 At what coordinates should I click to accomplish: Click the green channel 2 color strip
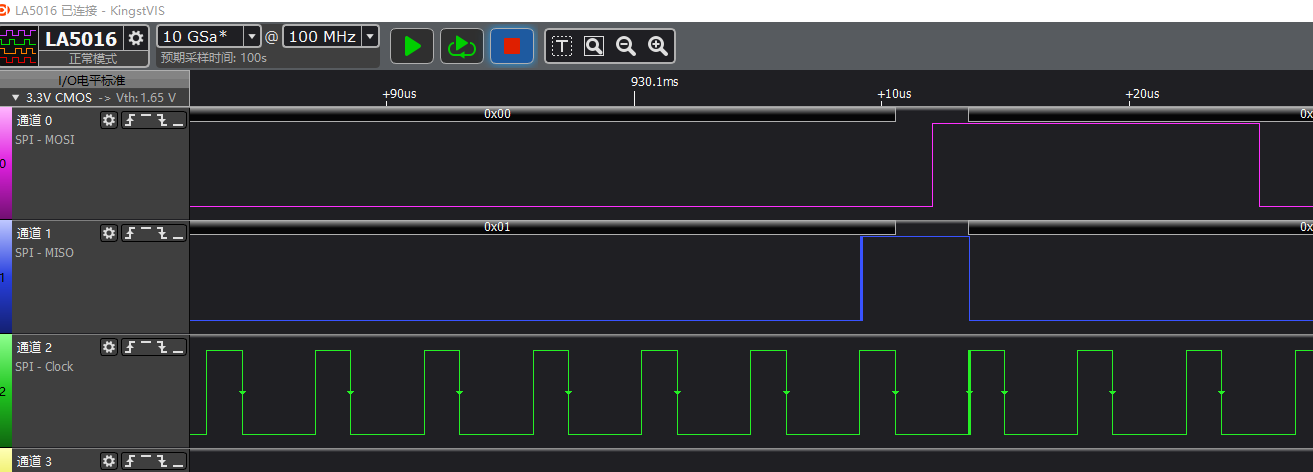coord(6,390)
